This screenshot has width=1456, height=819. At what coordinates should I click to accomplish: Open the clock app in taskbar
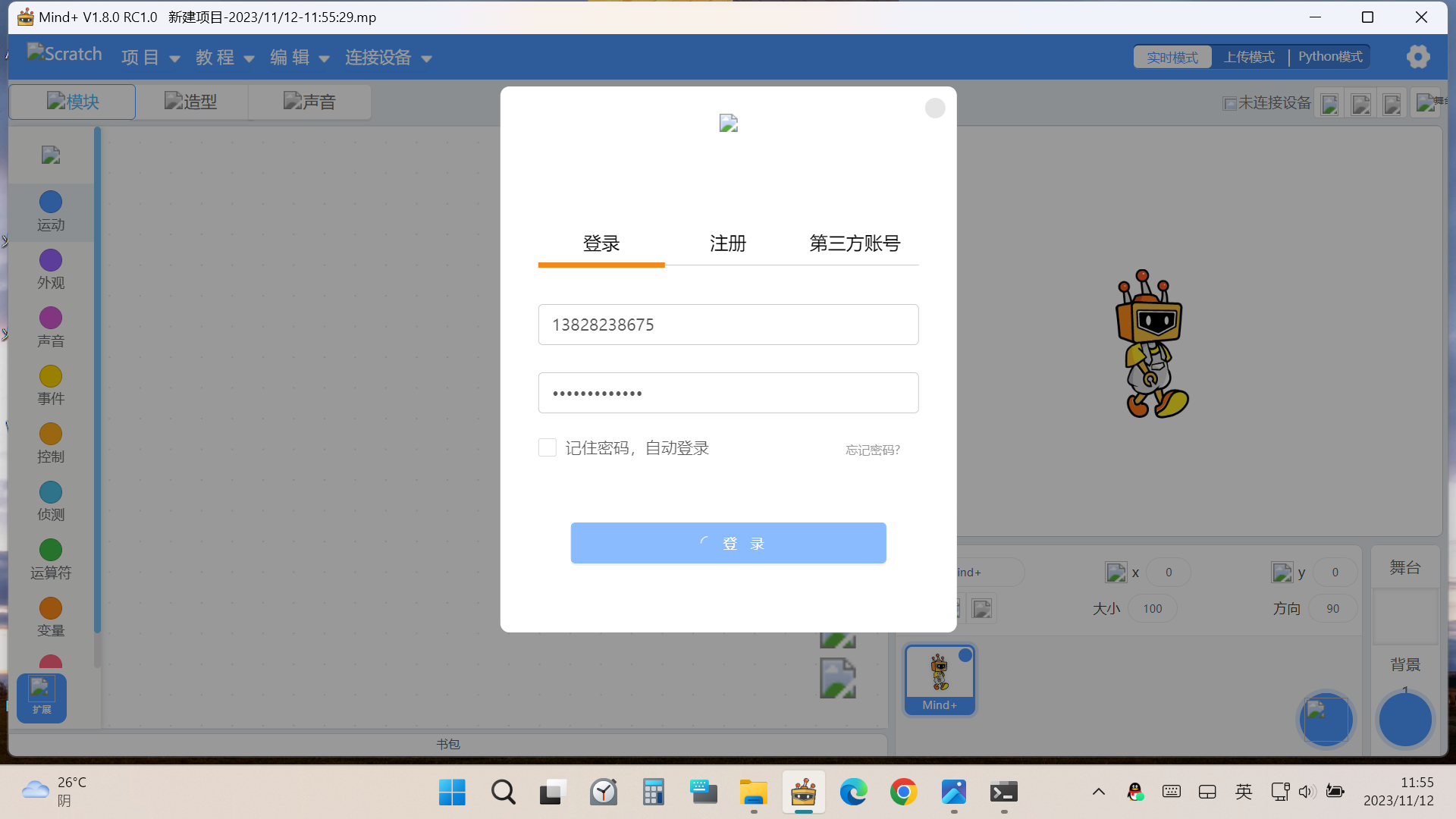(603, 792)
